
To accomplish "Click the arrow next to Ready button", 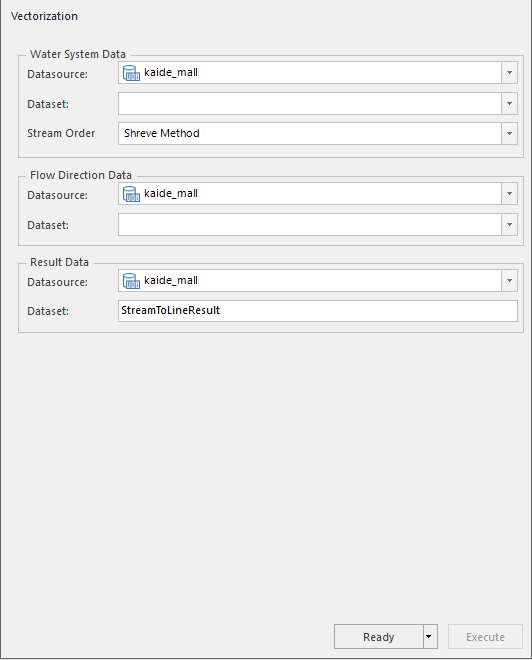I will click(429, 636).
